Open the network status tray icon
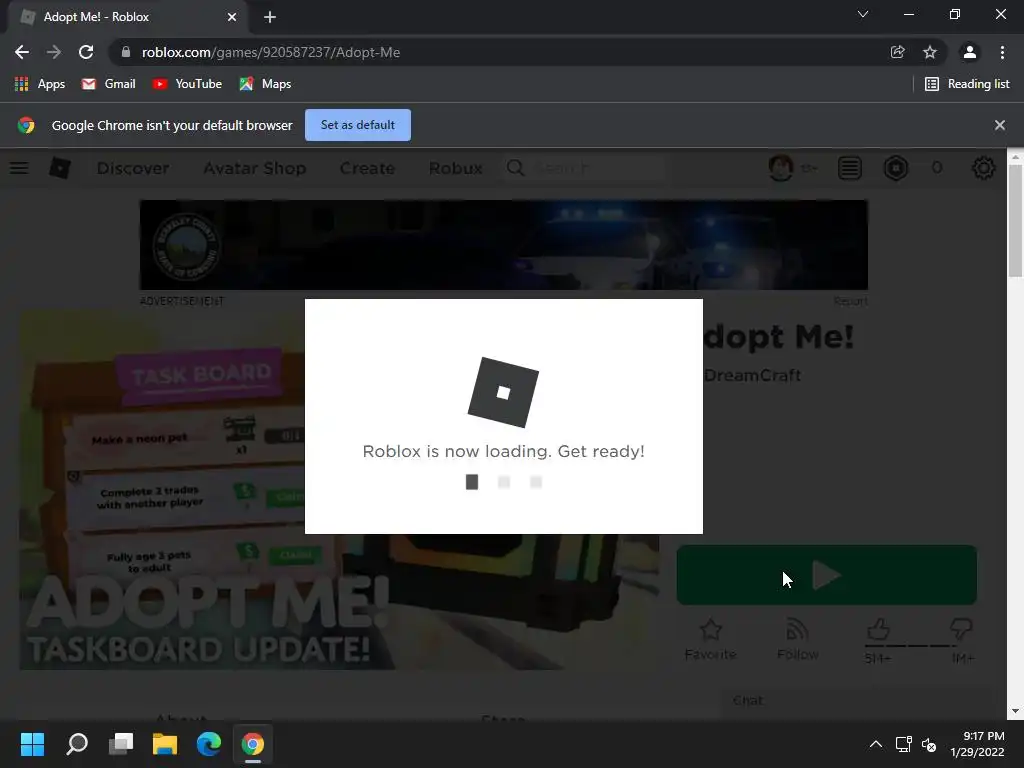 (x=904, y=744)
